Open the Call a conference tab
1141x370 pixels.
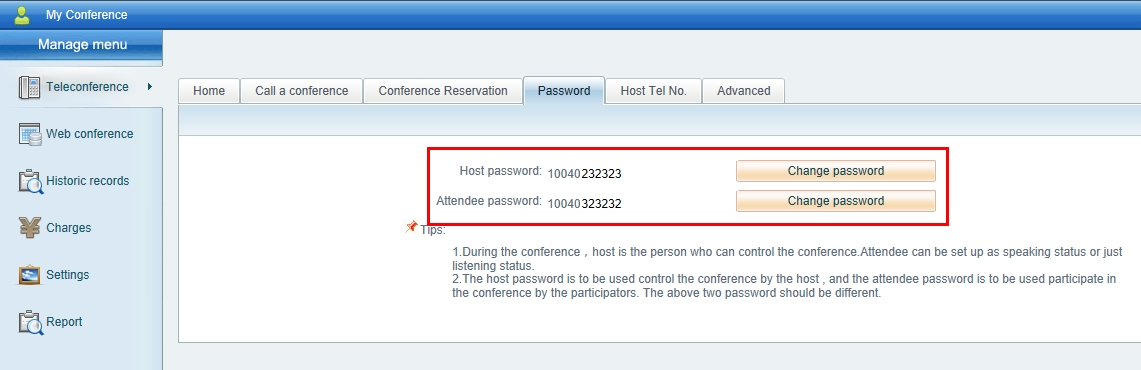[301, 91]
